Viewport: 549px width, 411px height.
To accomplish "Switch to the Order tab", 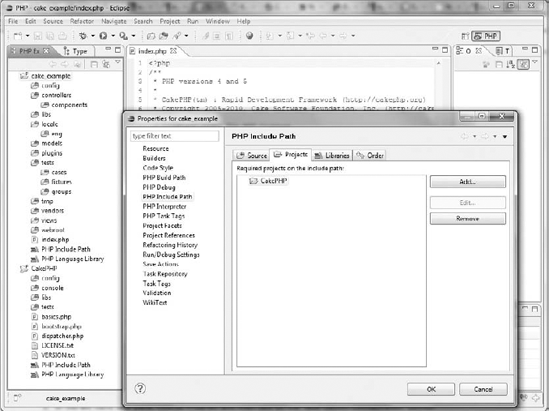I will pyautogui.click(x=370, y=155).
